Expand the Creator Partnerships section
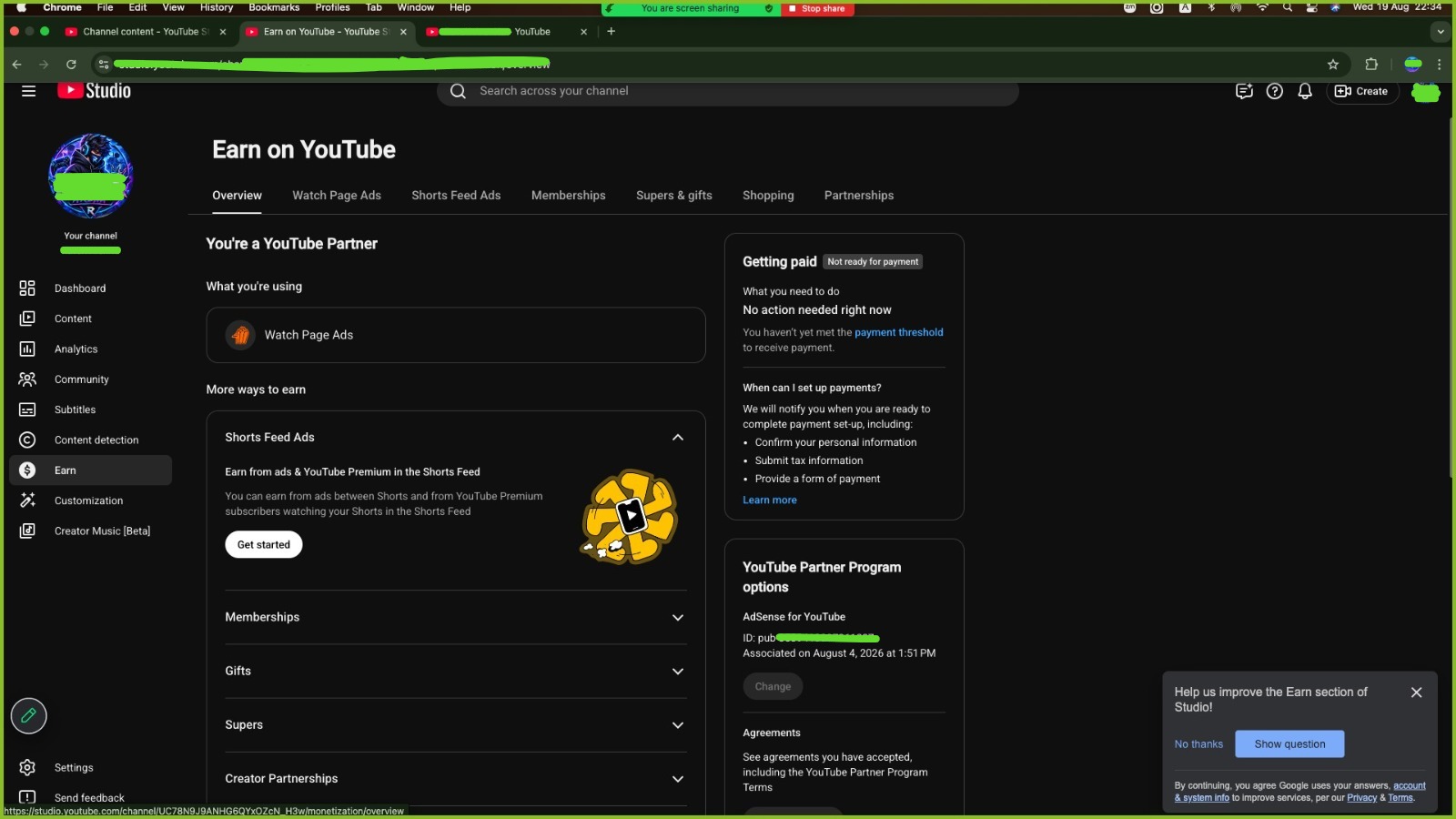 click(678, 779)
